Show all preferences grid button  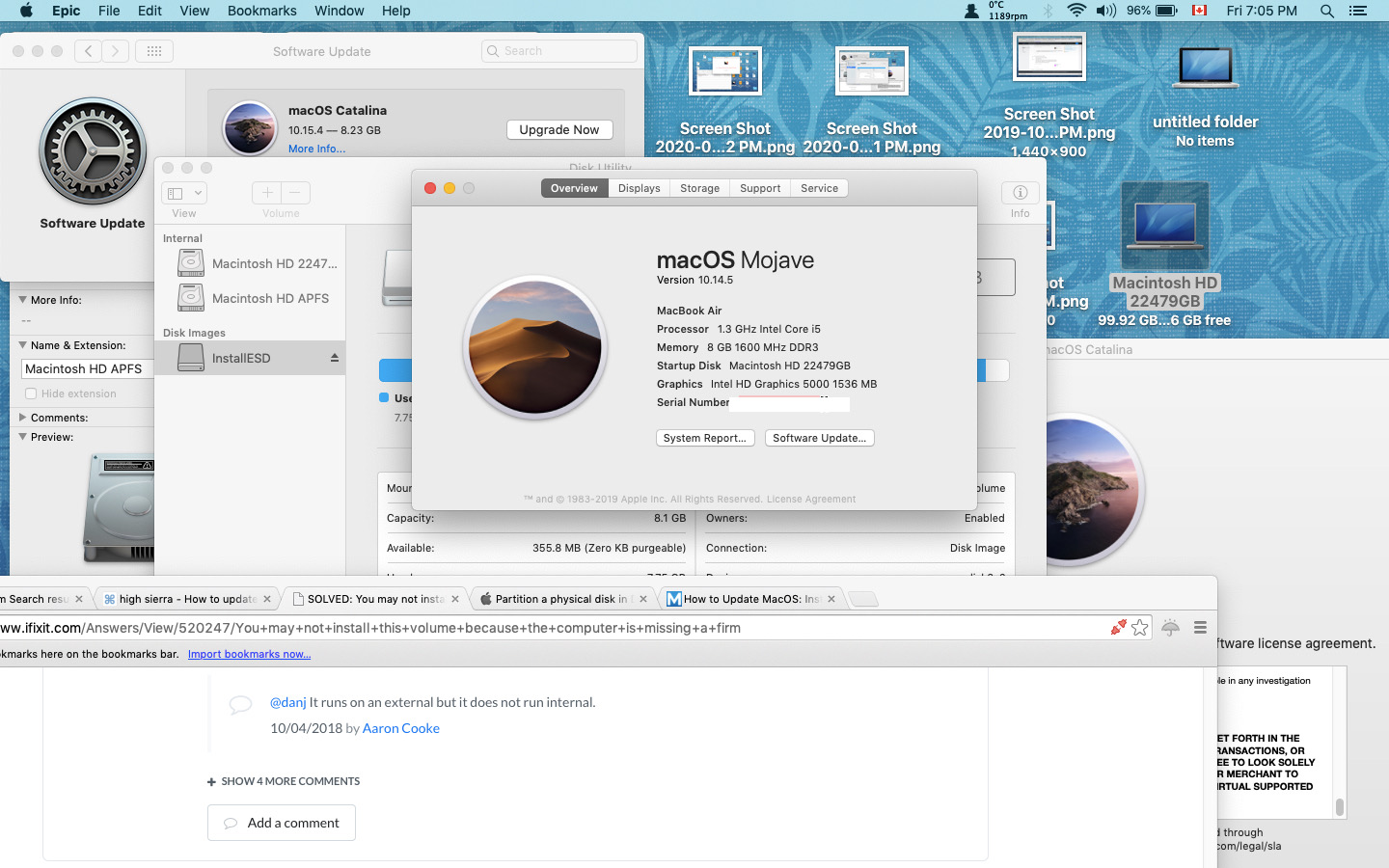point(154,51)
